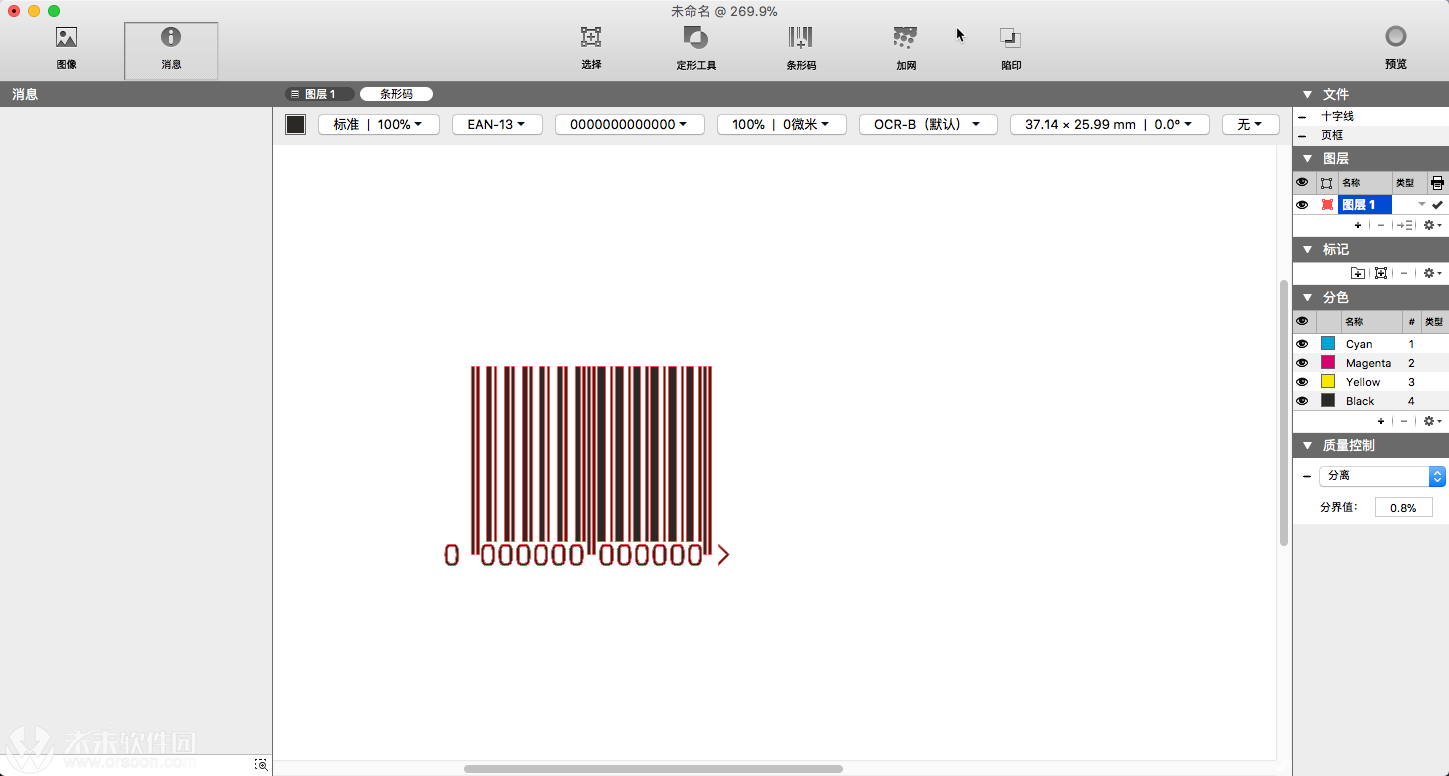Select the 消息 info toolbar button

tap(171, 50)
